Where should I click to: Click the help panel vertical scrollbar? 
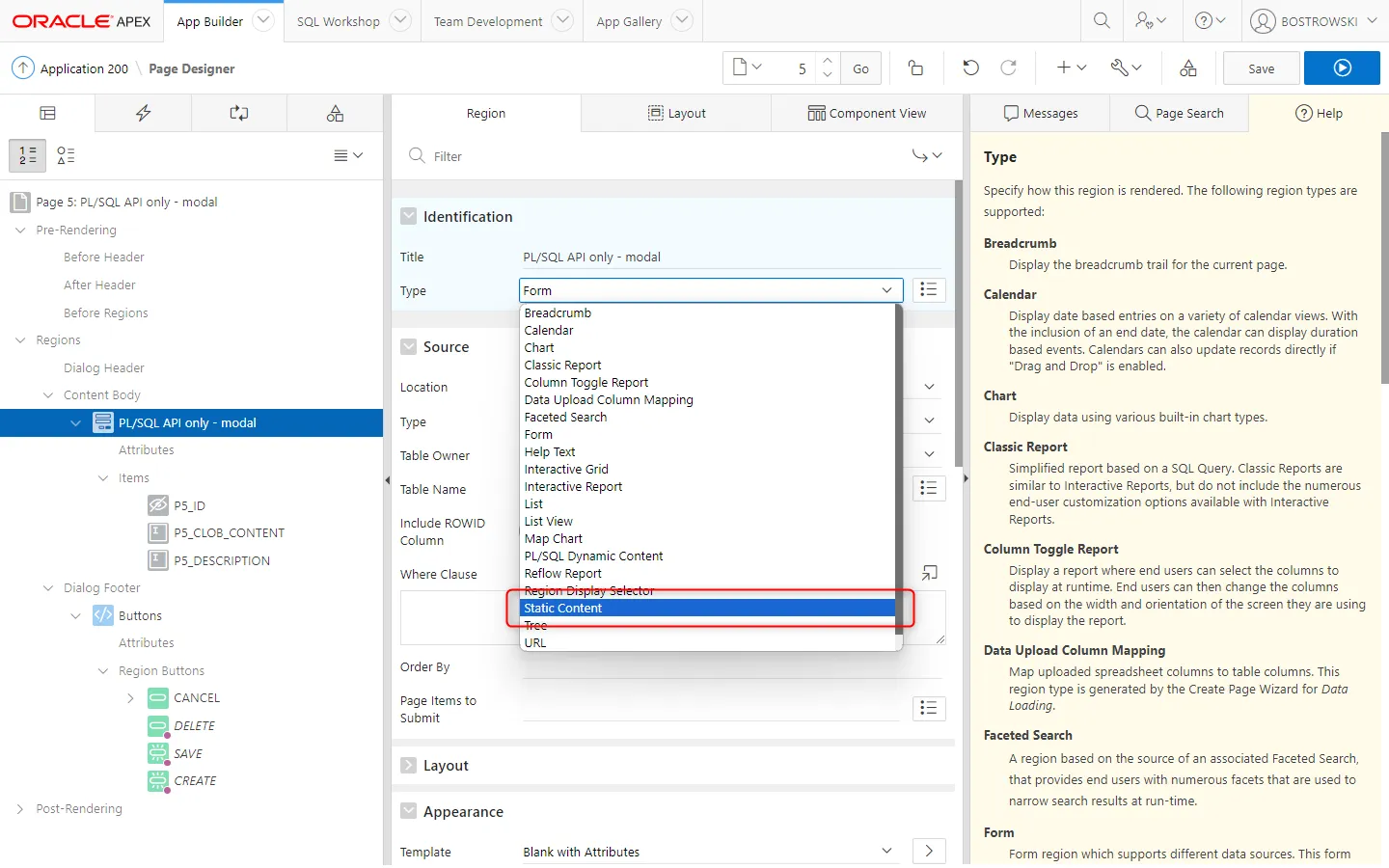pyautogui.click(x=1384, y=258)
